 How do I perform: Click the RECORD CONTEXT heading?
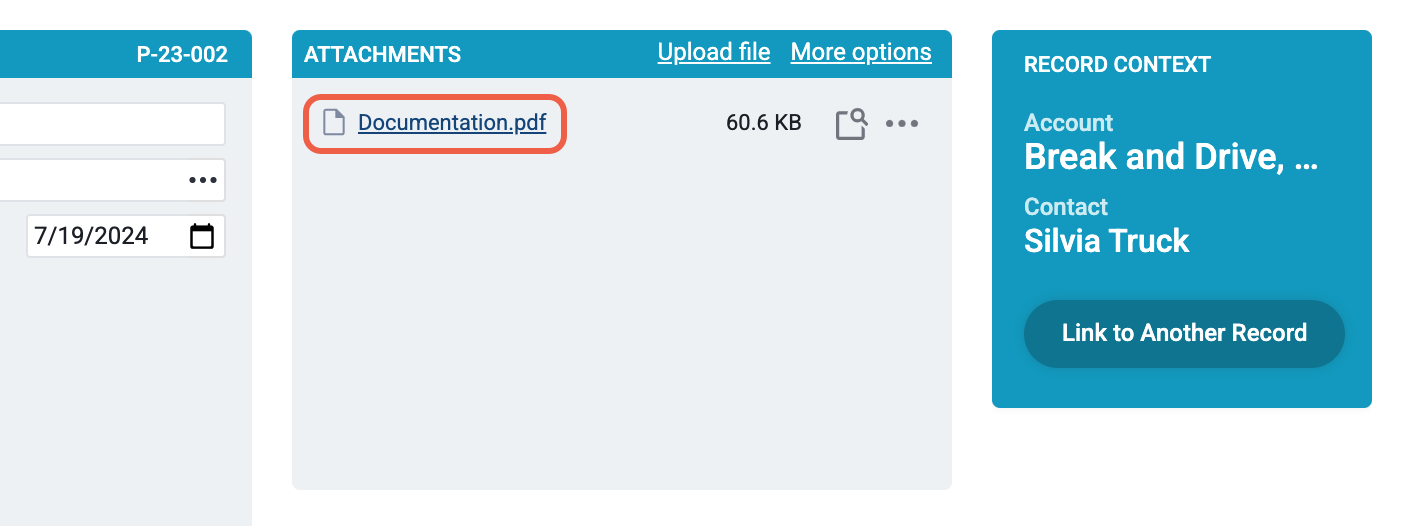click(1118, 64)
